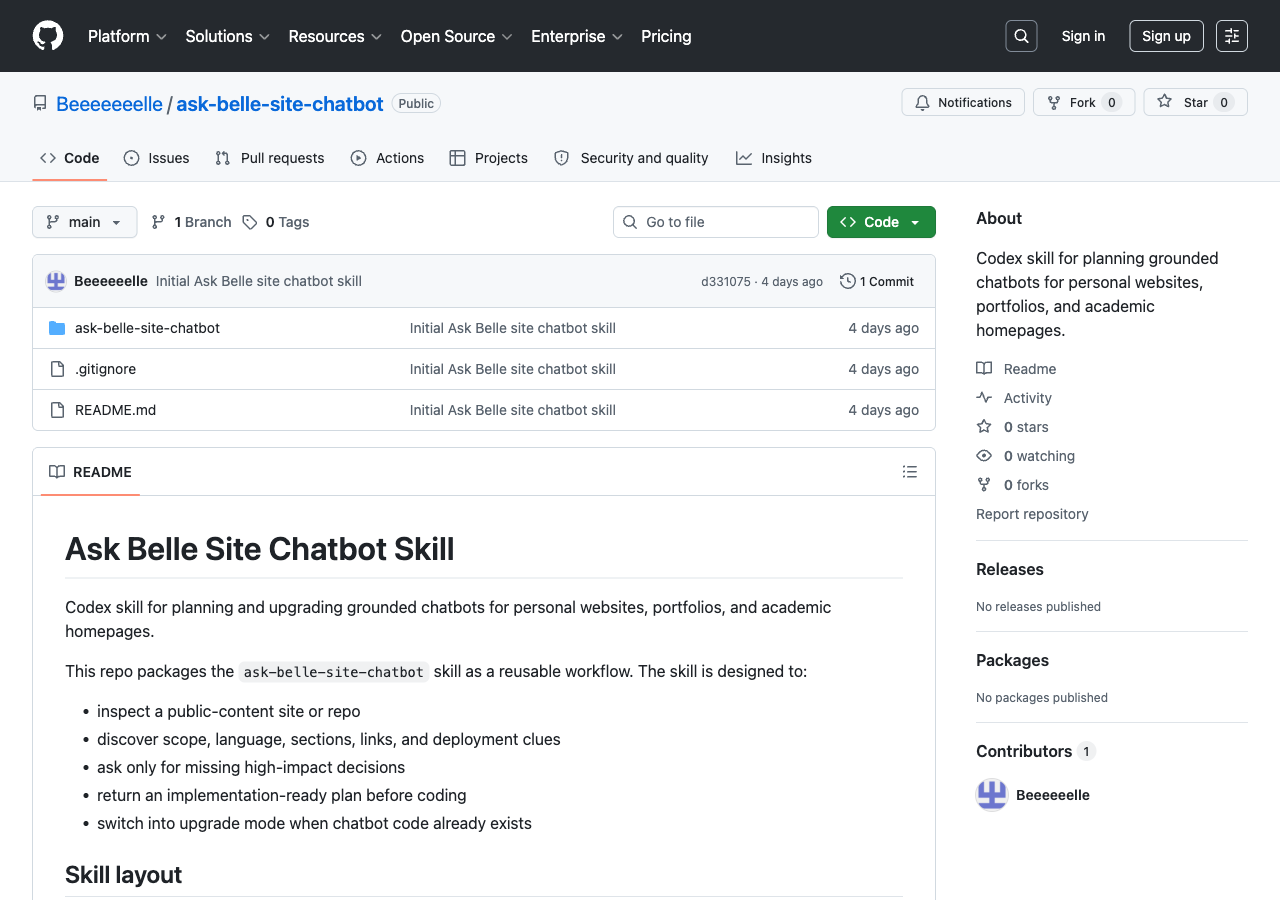
Task: Click the GitHub octocat logo
Action: 47,36
